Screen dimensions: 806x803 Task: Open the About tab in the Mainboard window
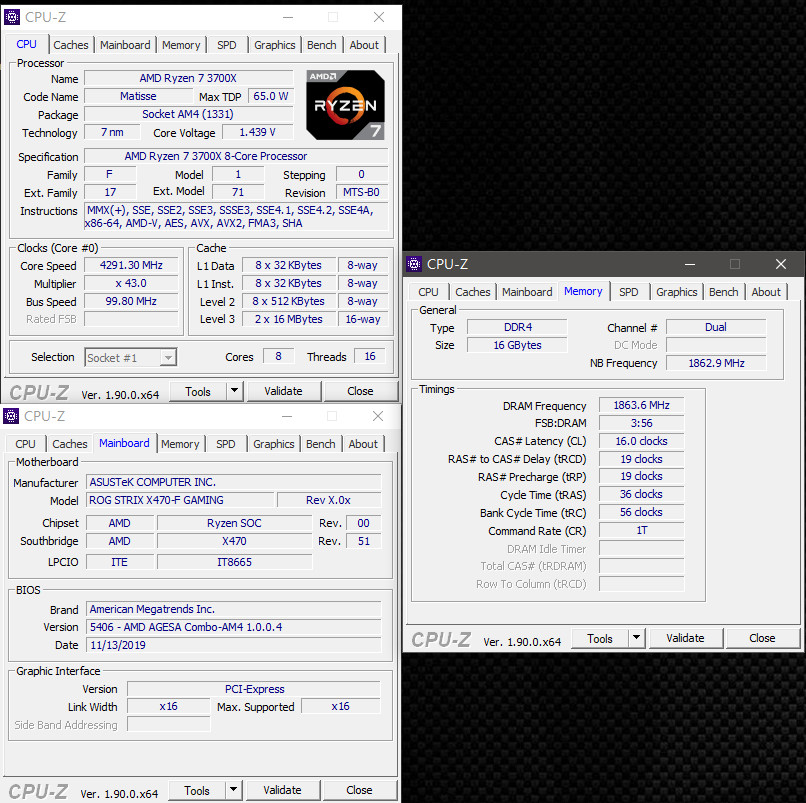[363, 444]
